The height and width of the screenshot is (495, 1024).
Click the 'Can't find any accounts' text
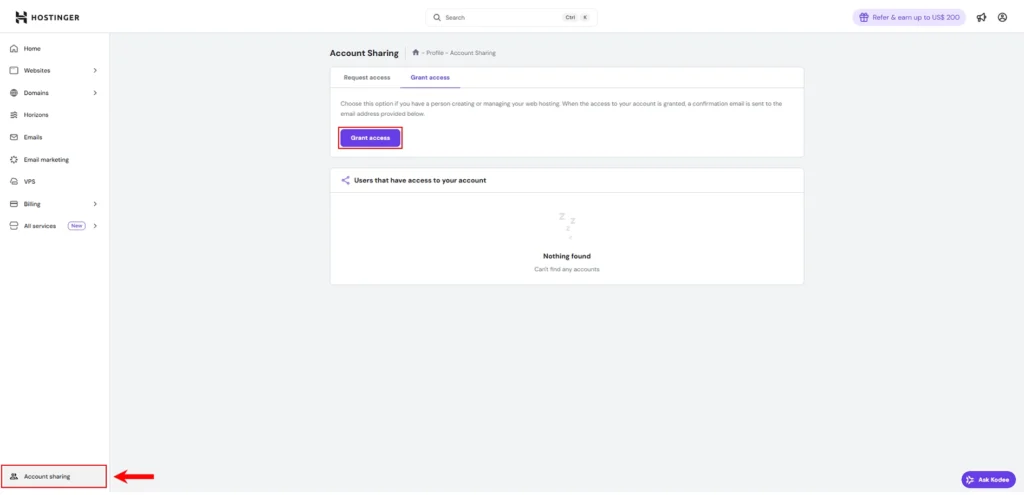pos(567,269)
